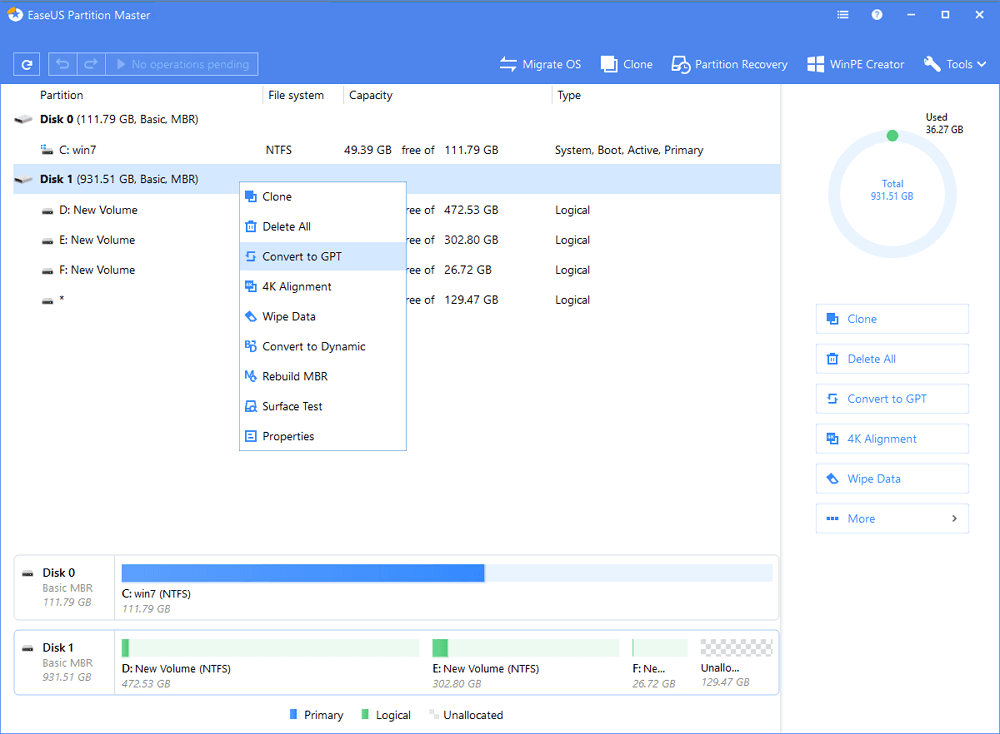Click the Capacity column header
This screenshot has height=734, width=1000.
pyautogui.click(x=371, y=95)
